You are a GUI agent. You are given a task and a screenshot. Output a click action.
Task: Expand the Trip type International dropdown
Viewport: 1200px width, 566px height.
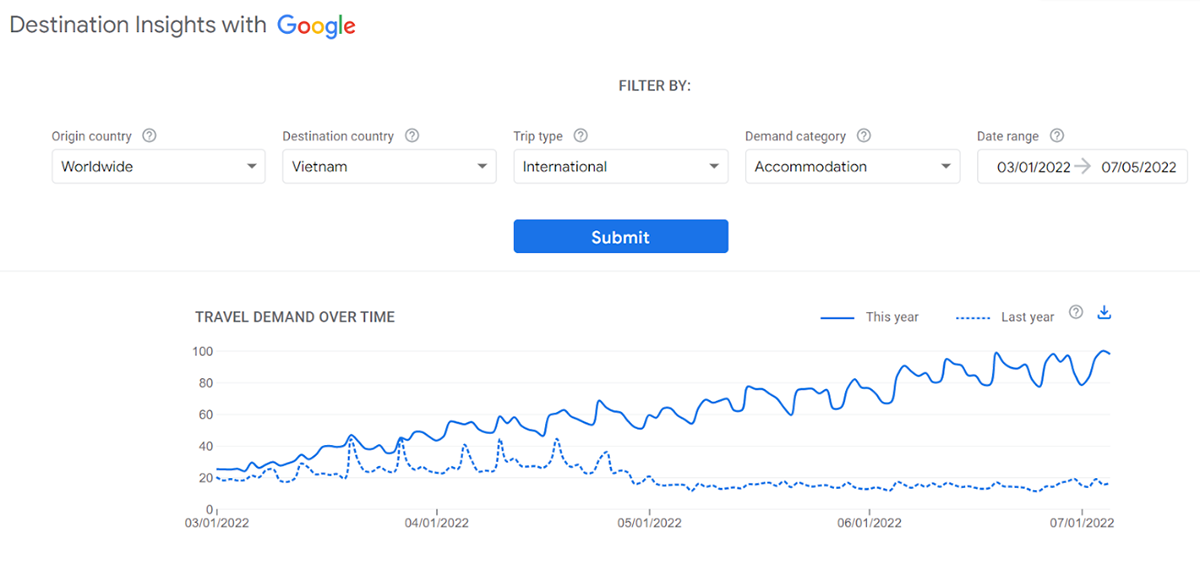[621, 167]
